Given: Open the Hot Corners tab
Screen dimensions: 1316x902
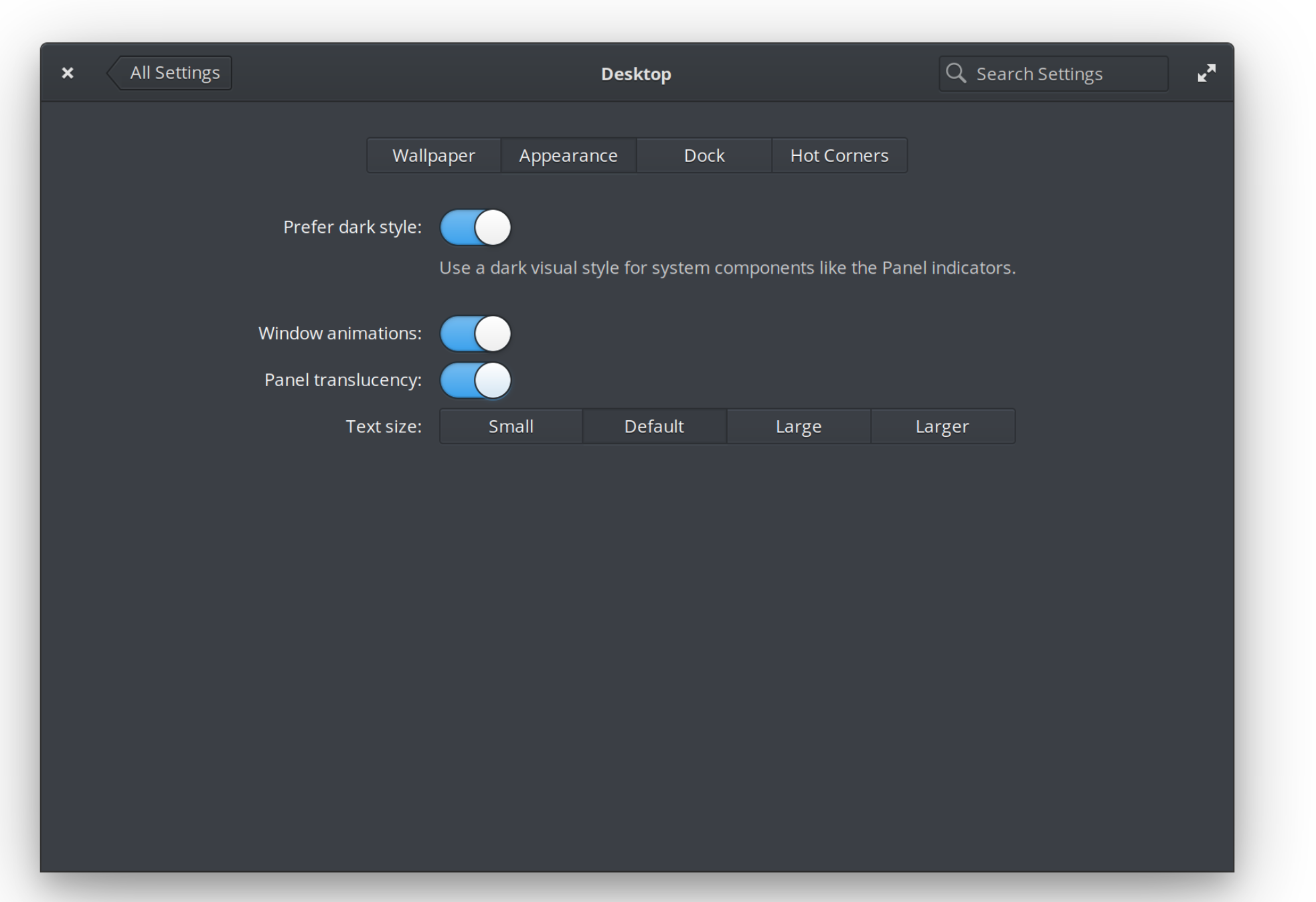Looking at the screenshot, I should pyautogui.click(x=839, y=155).
